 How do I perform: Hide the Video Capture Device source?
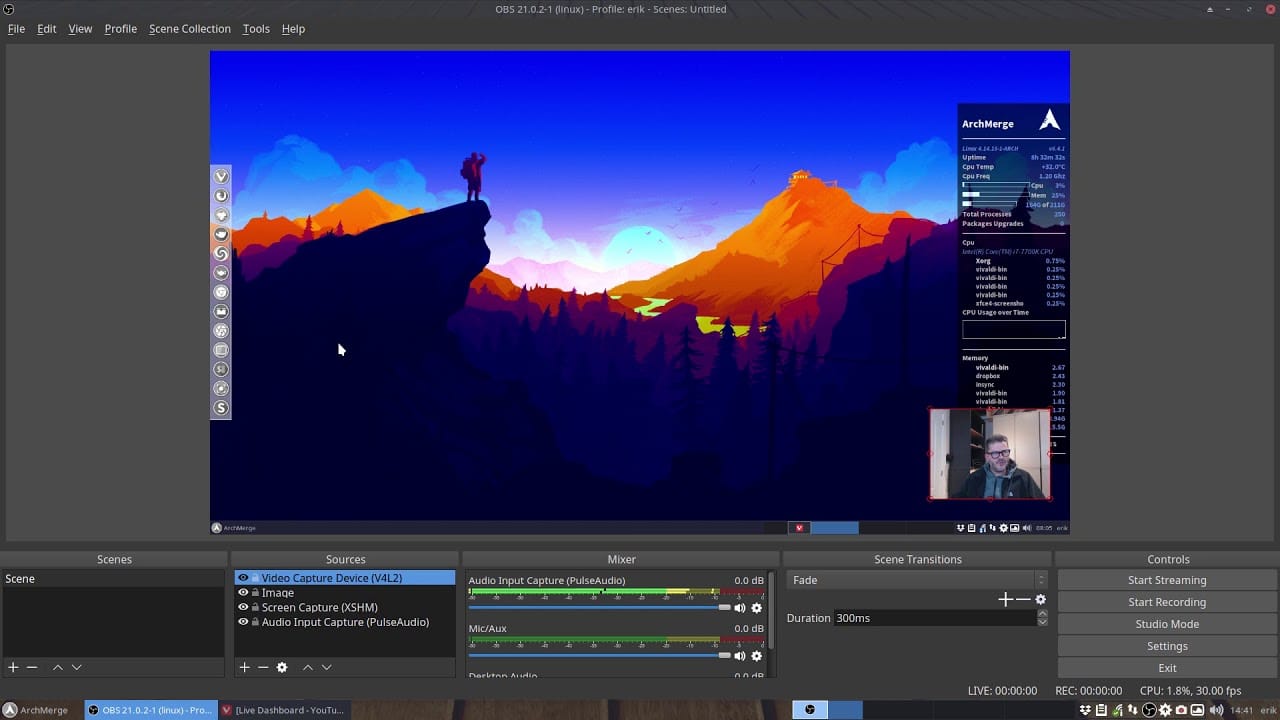point(243,578)
